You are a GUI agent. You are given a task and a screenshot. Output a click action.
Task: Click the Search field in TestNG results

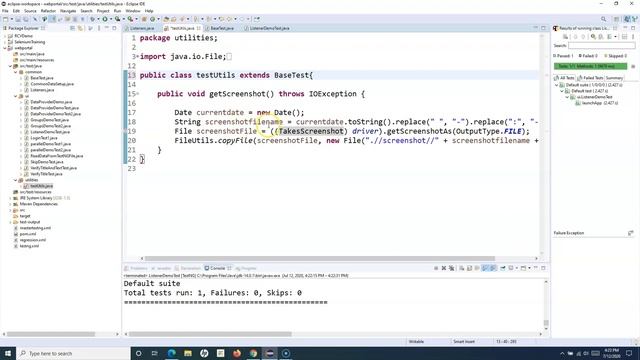pyautogui.click(x=602, y=45)
